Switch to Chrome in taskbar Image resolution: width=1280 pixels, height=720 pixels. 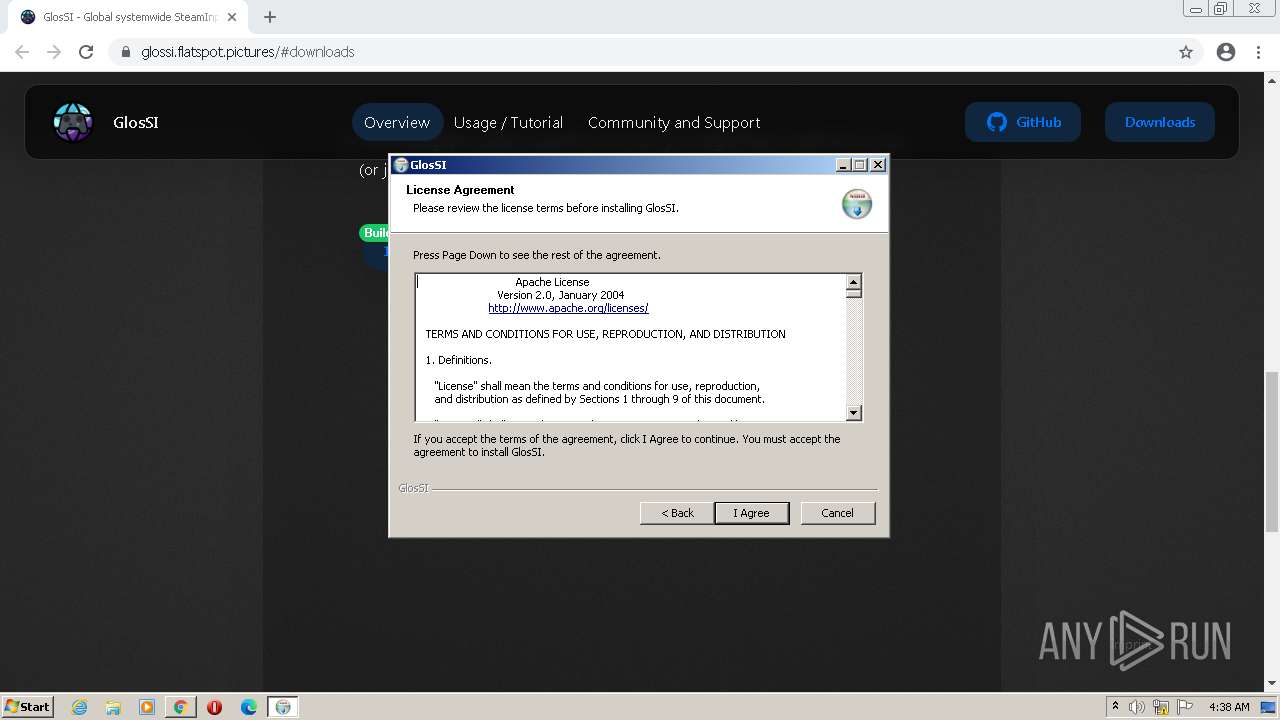click(x=180, y=707)
